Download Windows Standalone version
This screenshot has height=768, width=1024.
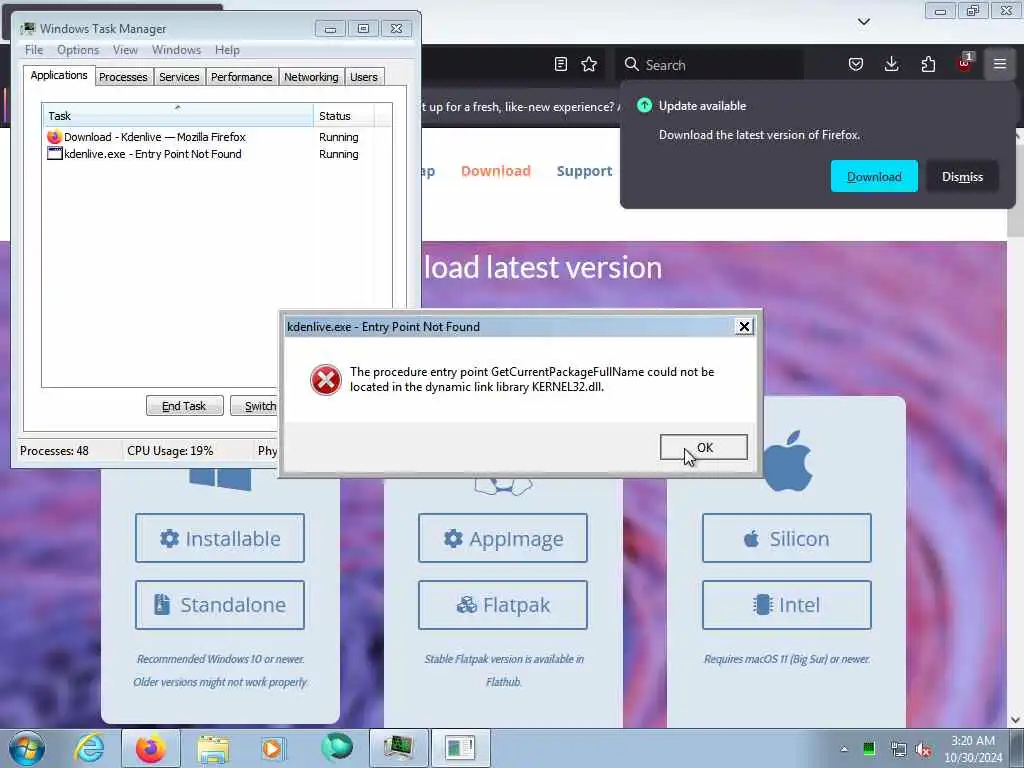220,605
